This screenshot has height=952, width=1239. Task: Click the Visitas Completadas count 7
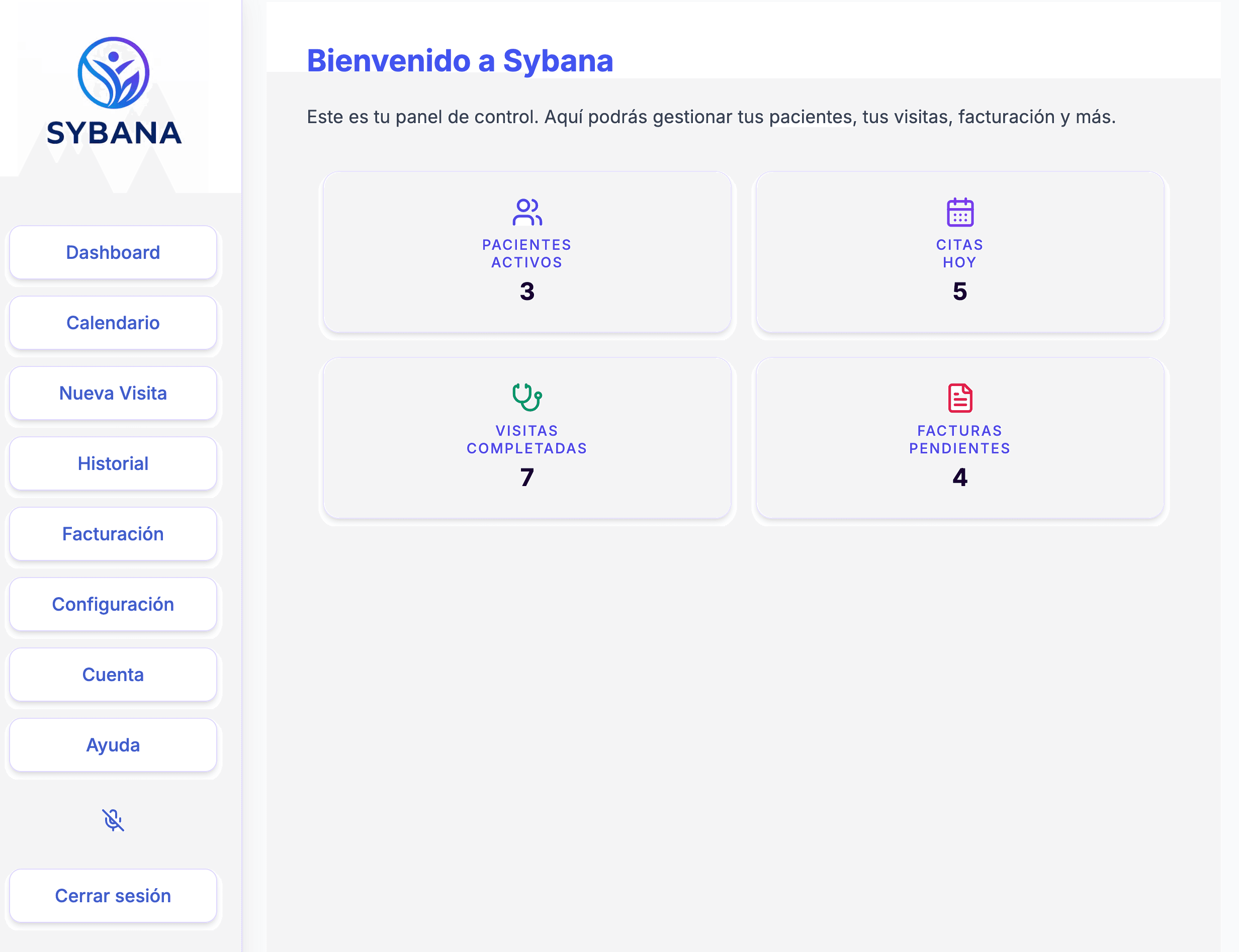pos(526,477)
